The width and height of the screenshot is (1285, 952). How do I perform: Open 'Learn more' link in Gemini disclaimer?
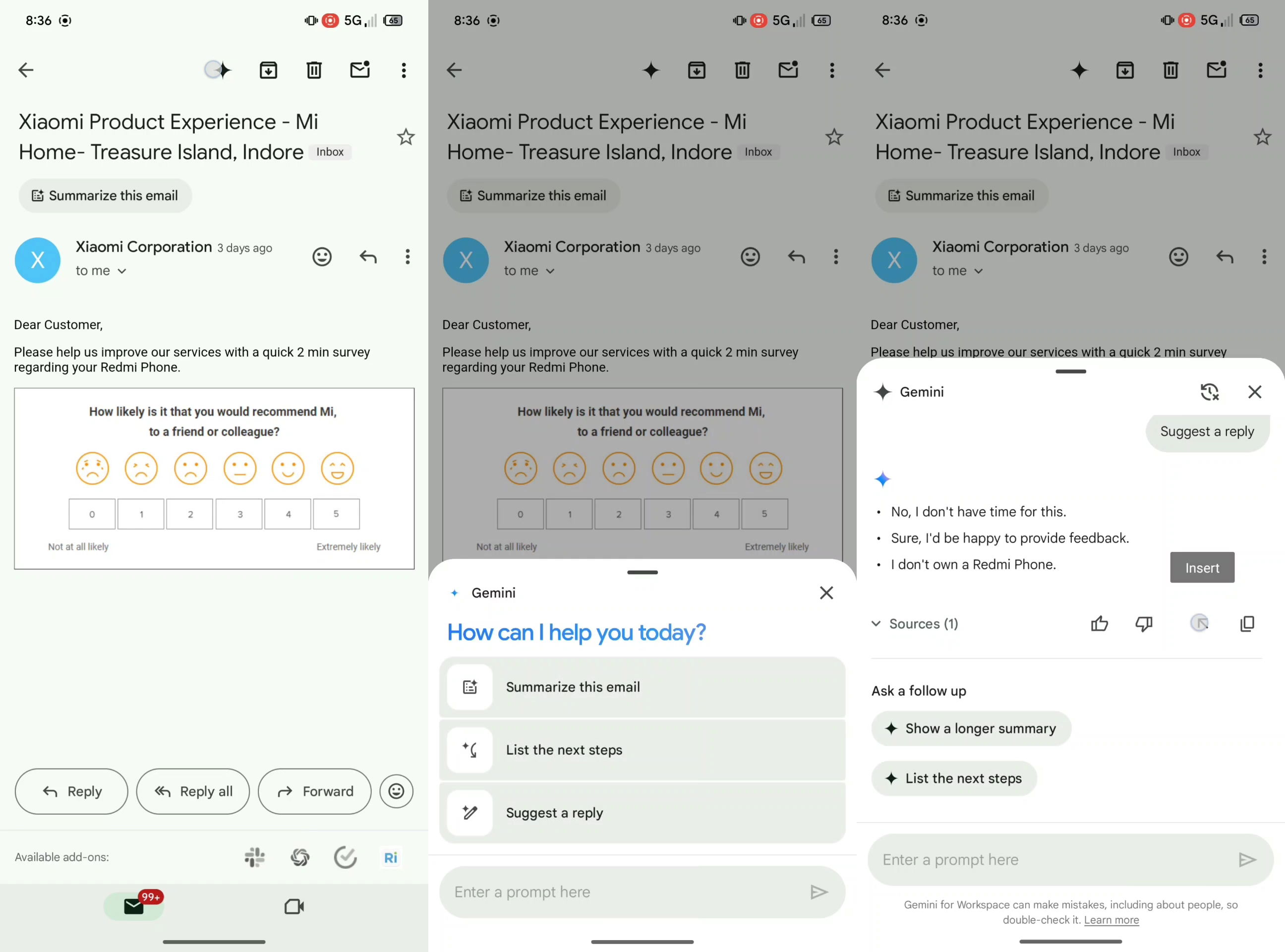click(1111, 920)
